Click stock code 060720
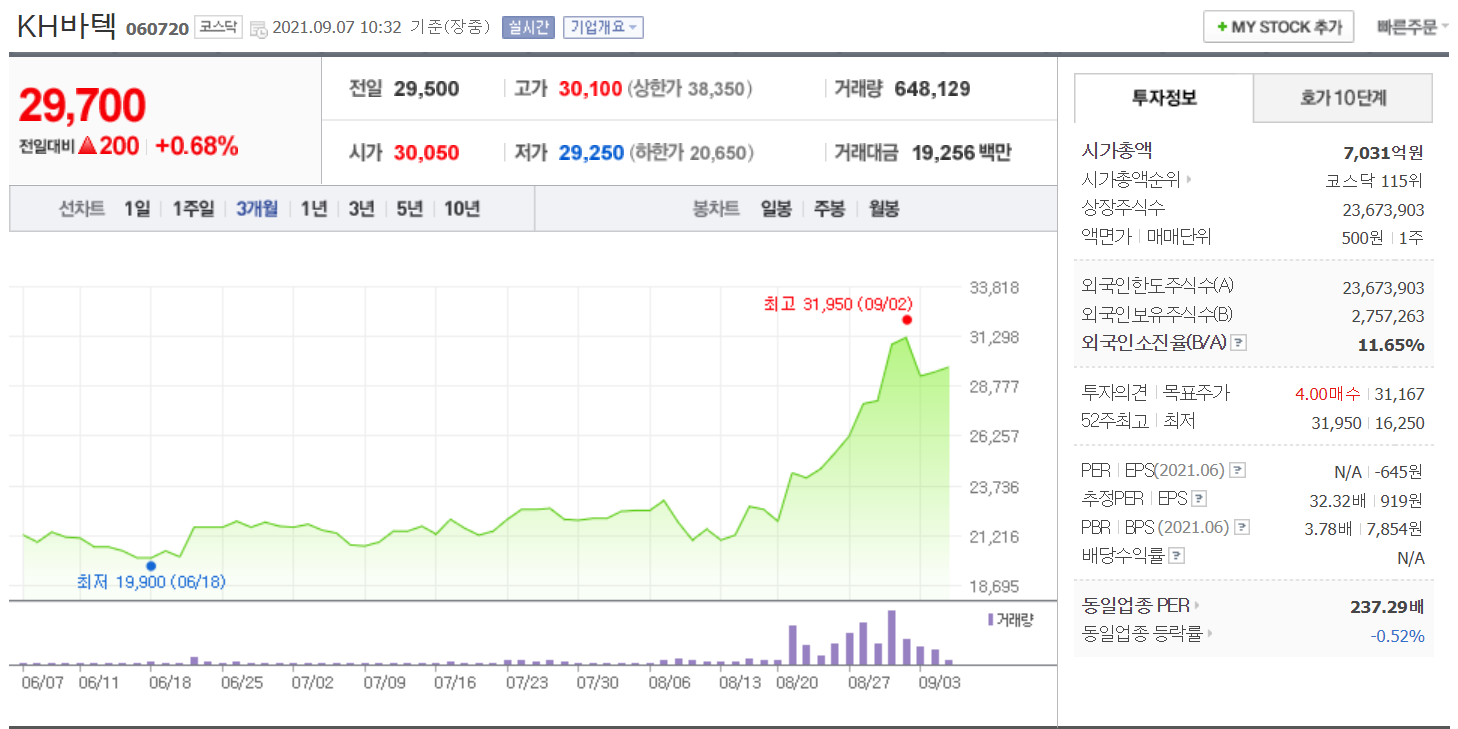 [157, 28]
